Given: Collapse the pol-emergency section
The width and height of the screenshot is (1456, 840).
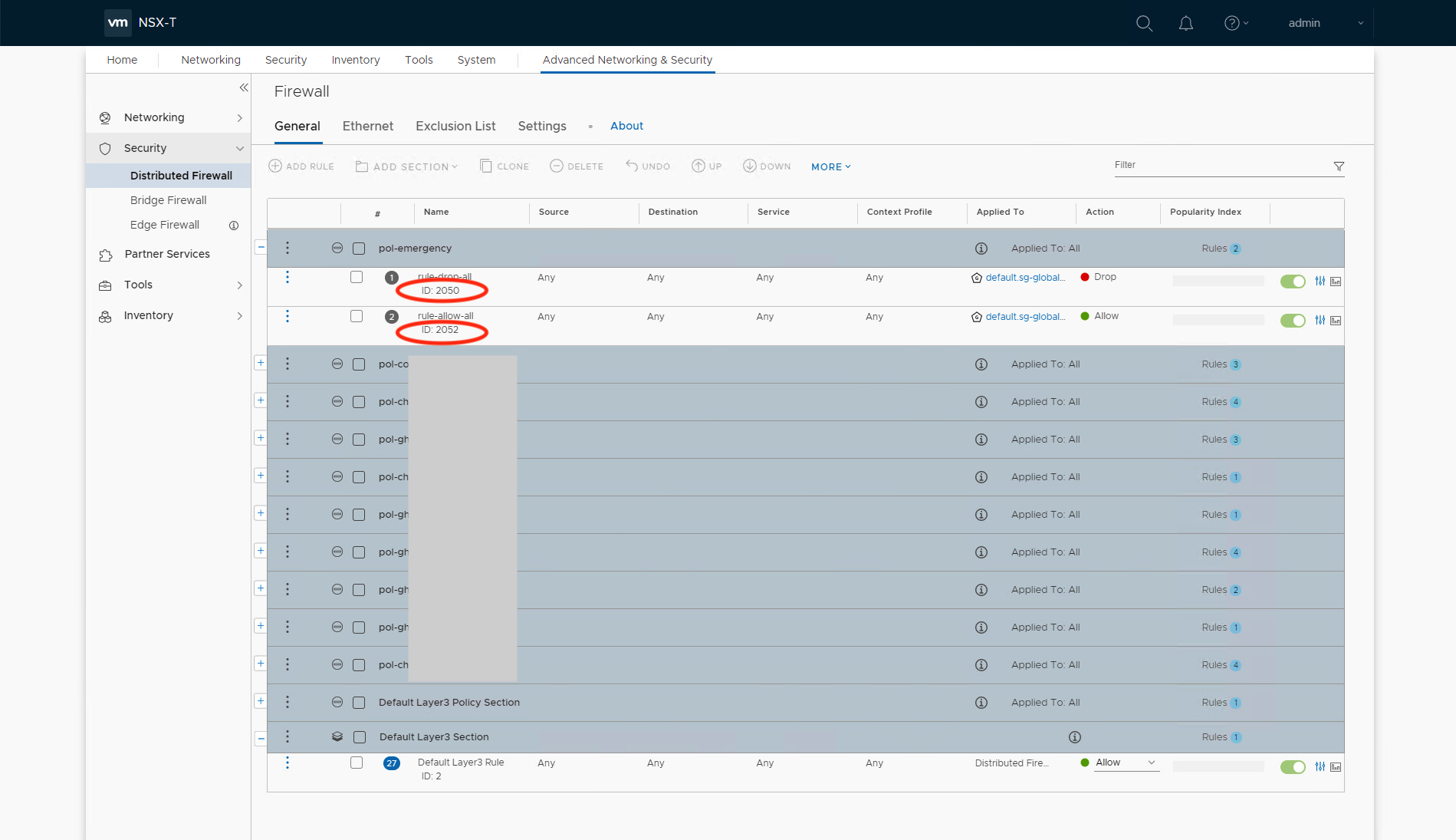Looking at the screenshot, I should [x=261, y=247].
